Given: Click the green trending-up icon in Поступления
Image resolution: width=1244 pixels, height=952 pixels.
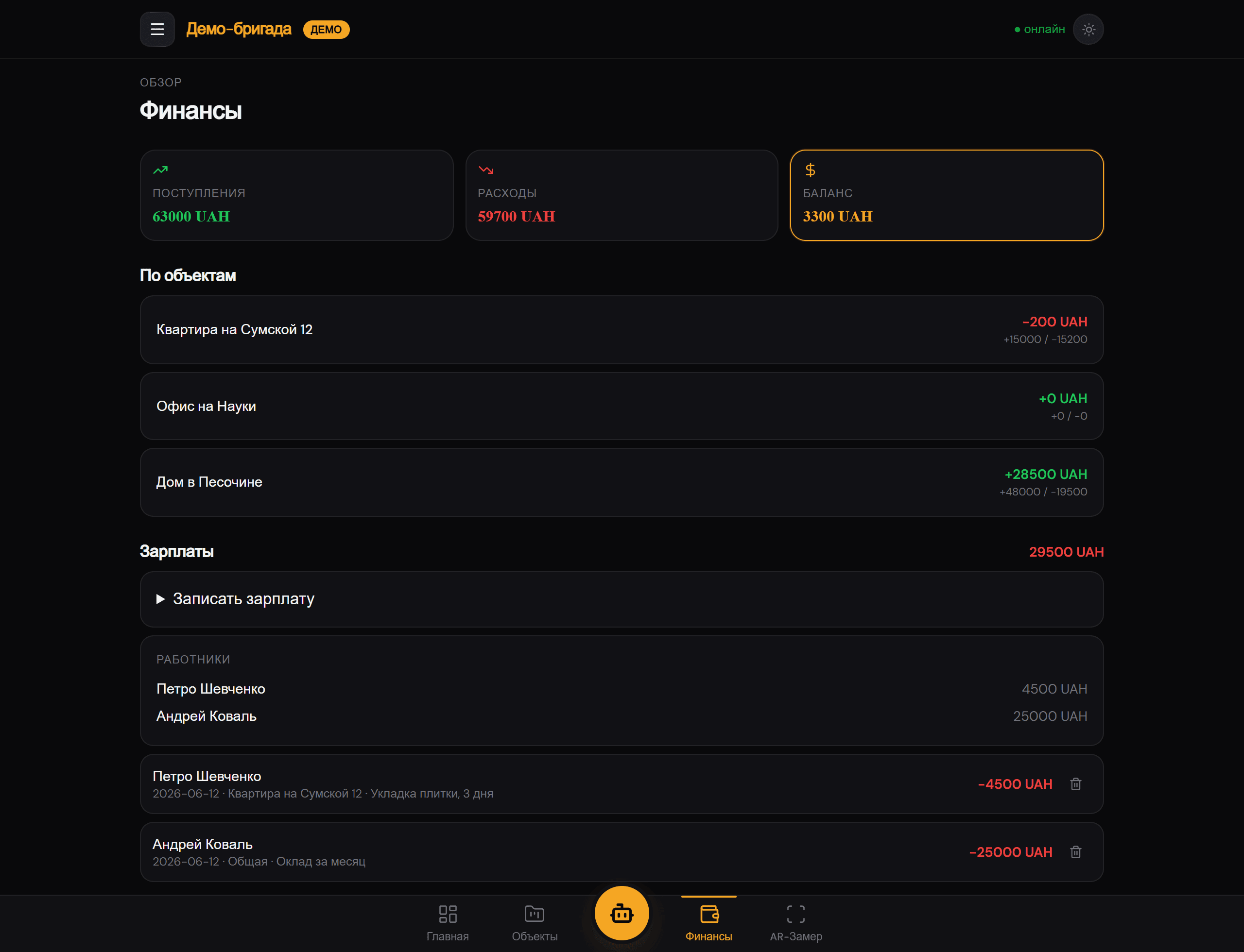Looking at the screenshot, I should click(x=160, y=170).
